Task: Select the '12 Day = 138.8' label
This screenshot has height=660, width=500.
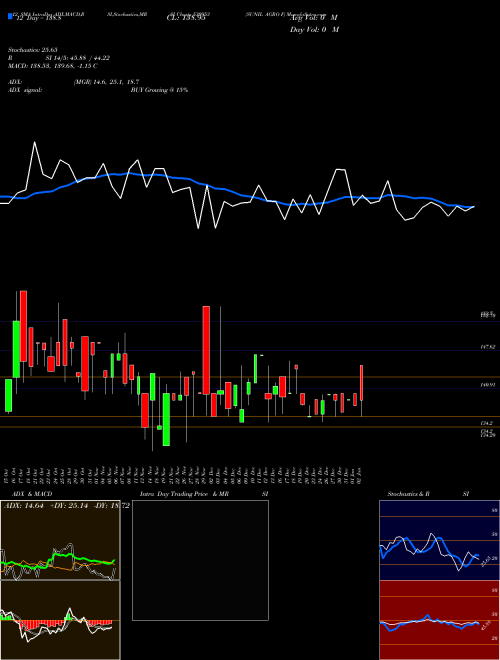Action: coord(39,18)
